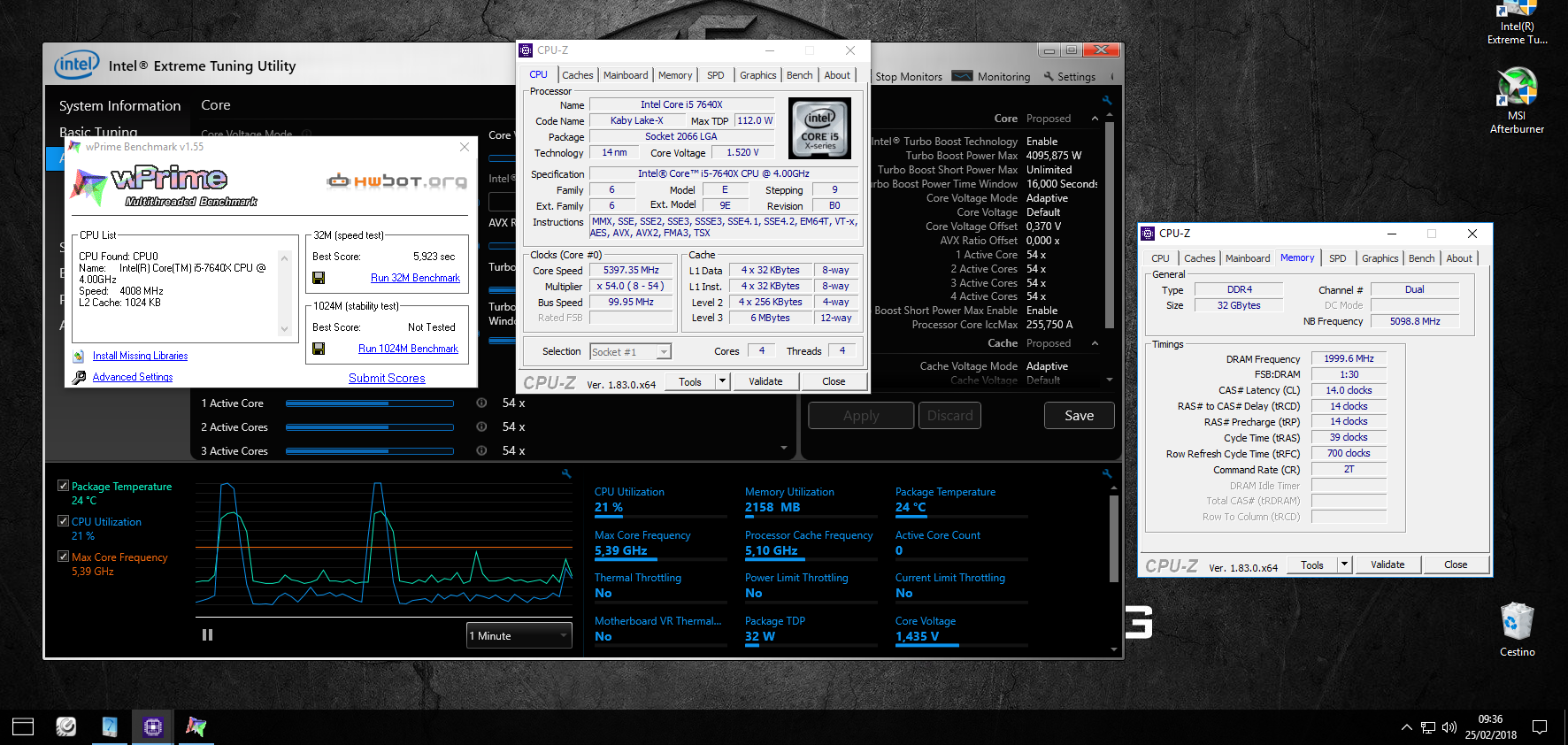The width and height of the screenshot is (1568, 745).
Task: Click the Intel logo in XTU header
Action: pyautogui.click(x=77, y=65)
